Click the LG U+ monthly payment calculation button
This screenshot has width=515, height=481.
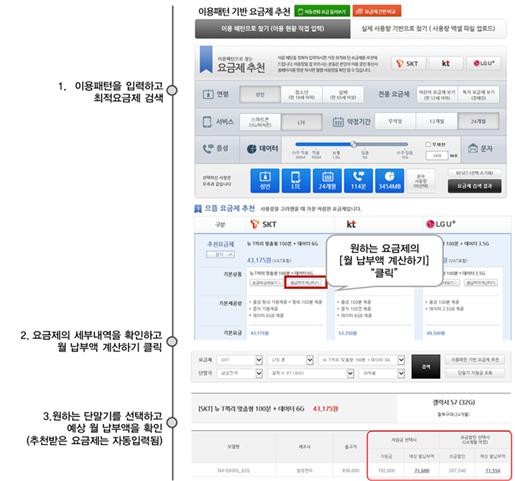(481, 283)
